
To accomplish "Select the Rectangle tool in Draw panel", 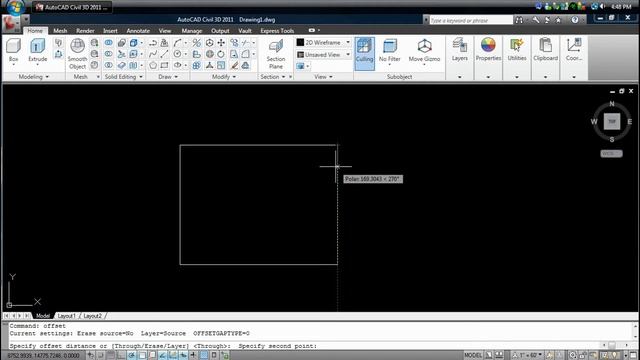I will click(164, 65).
